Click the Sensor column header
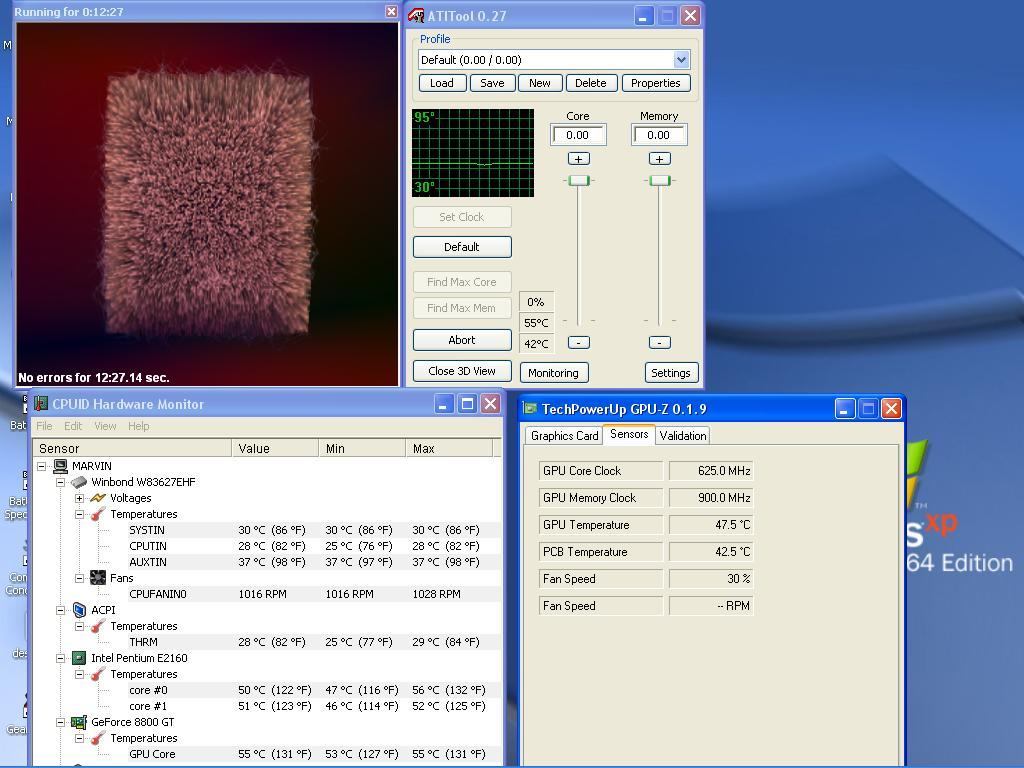 point(133,448)
